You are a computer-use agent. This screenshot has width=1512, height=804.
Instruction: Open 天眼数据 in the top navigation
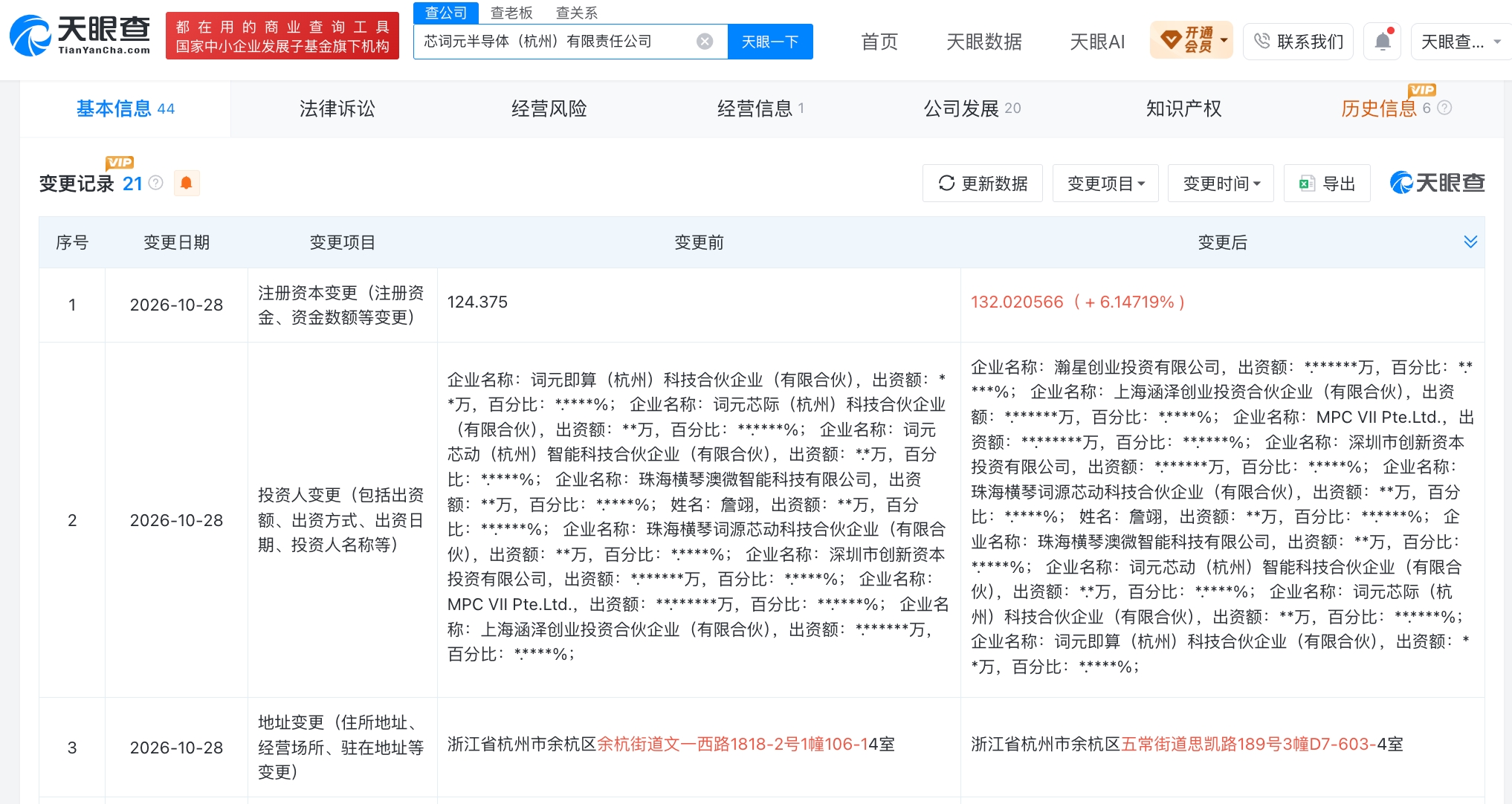click(x=983, y=42)
